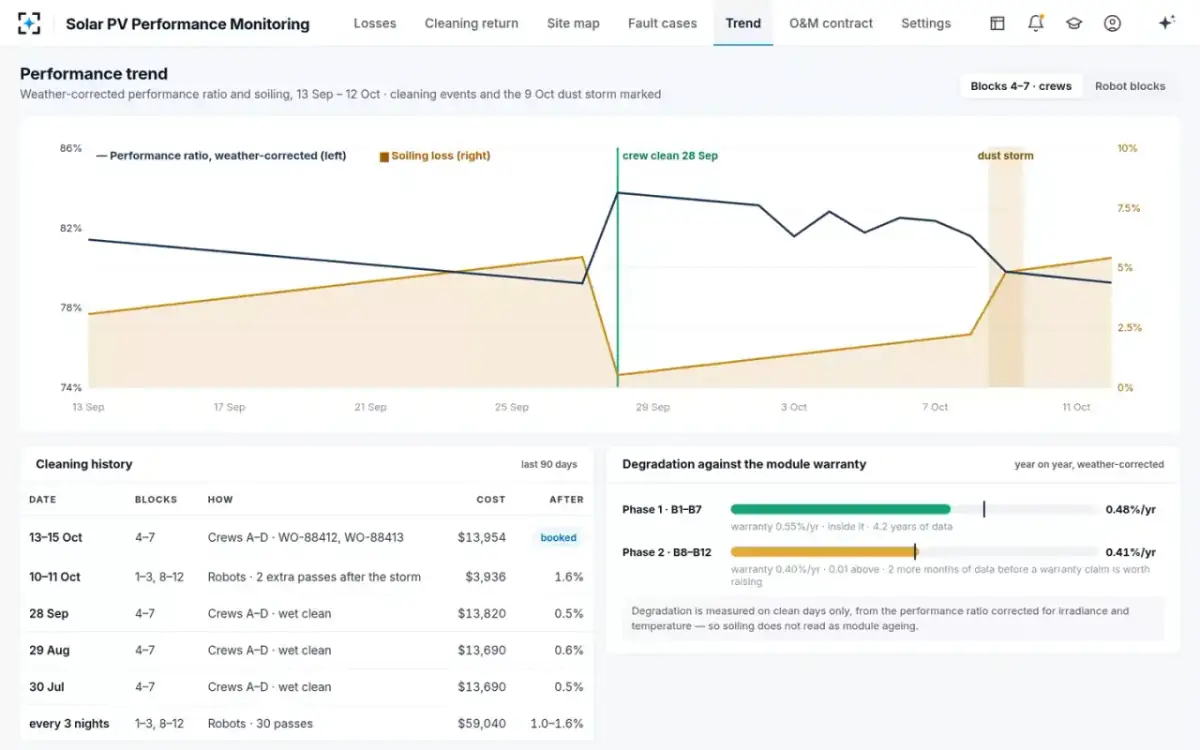The width and height of the screenshot is (1200, 750).
Task: Click Robots · 30 passes entry
Action: tap(260, 724)
